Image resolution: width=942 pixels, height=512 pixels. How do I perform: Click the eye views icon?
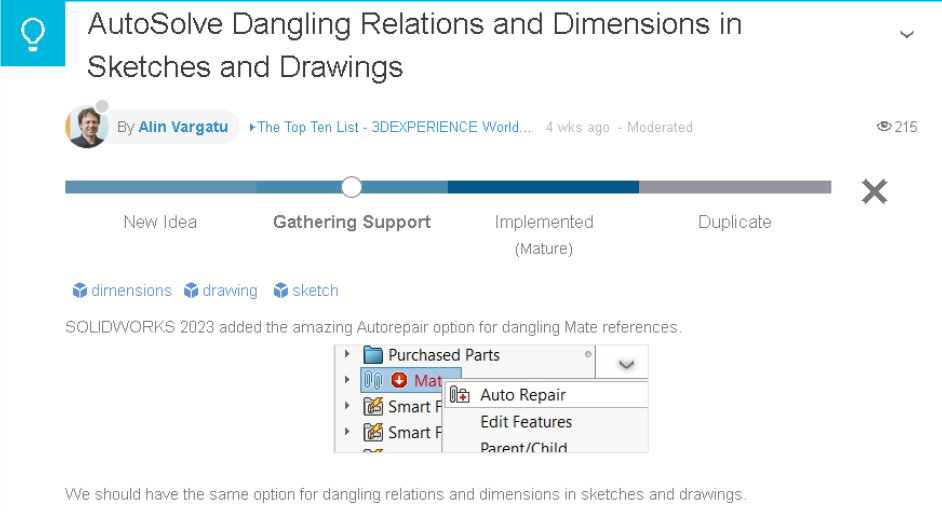pos(884,126)
